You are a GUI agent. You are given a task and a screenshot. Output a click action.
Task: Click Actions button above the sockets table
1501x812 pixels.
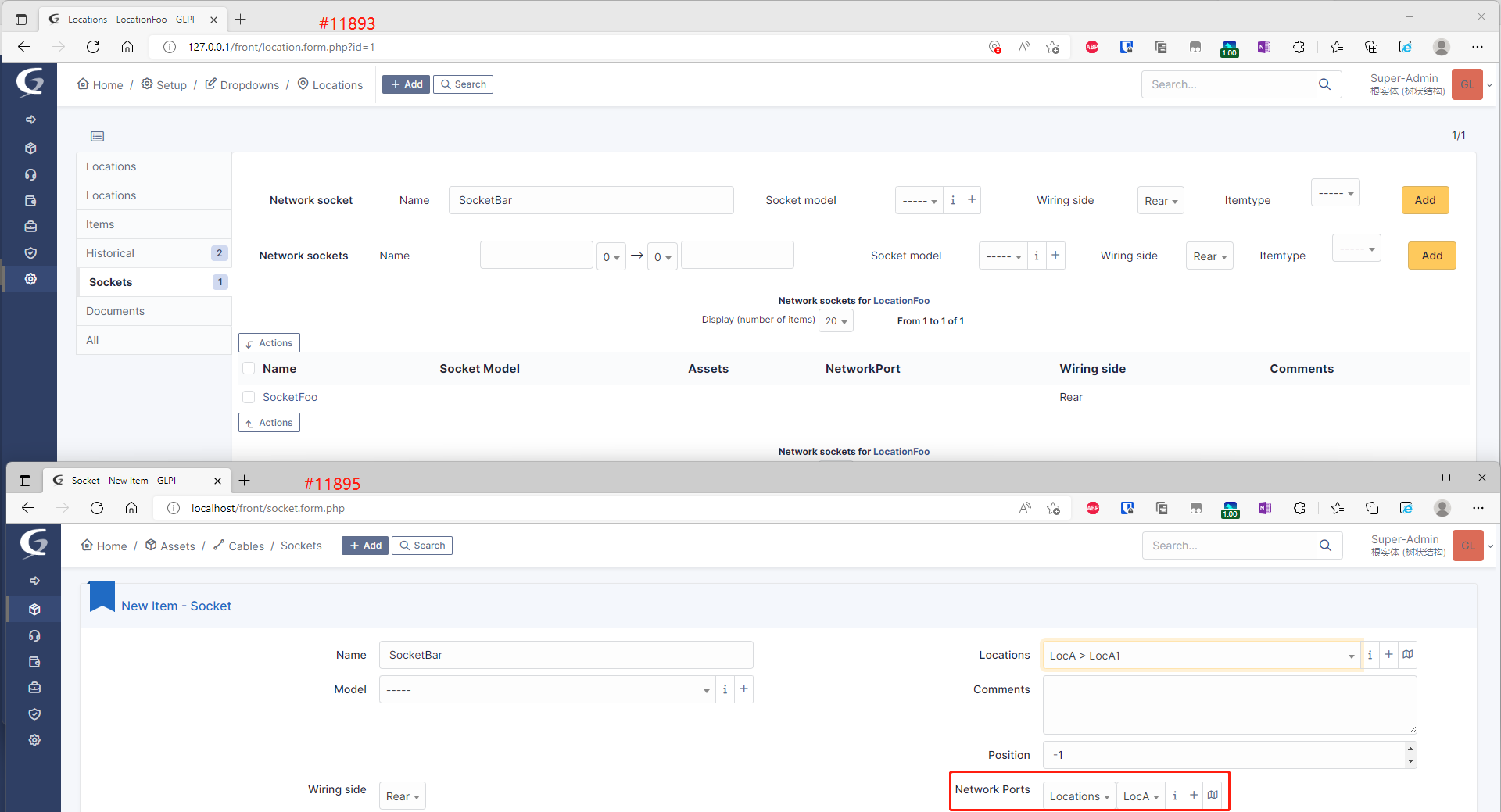point(269,342)
